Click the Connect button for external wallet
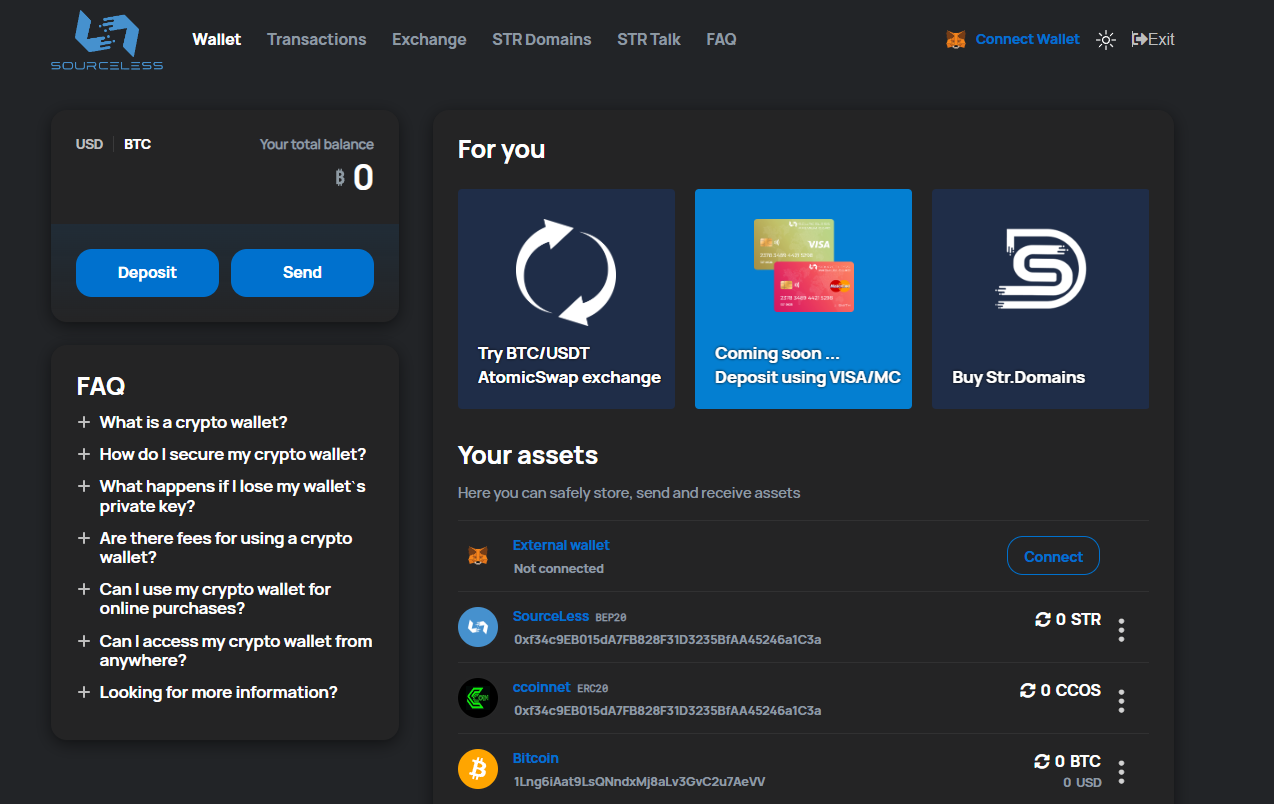The width and height of the screenshot is (1274, 804). (1053, 556)
